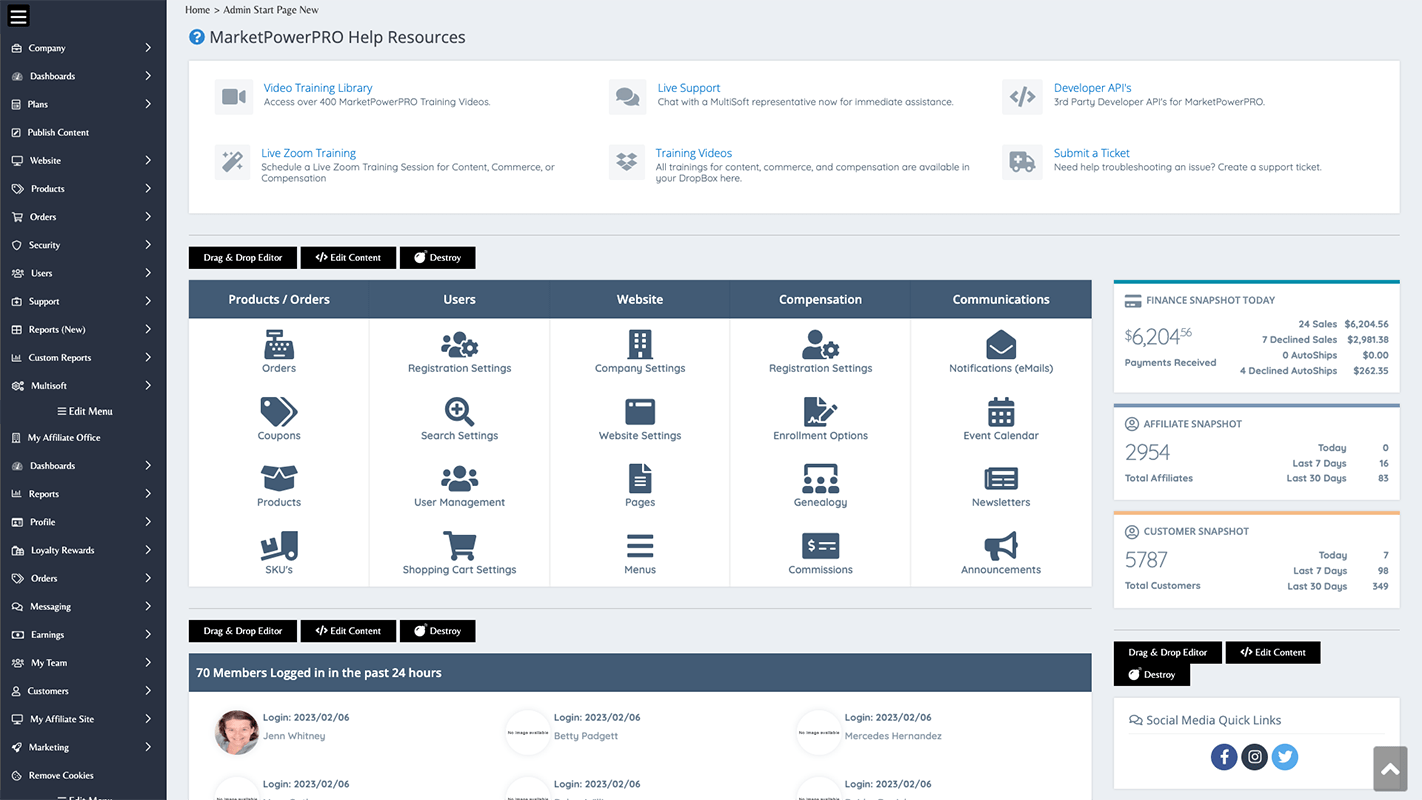Open the Products box icon
The width and height of the screenshot is (1422, 800).
279,478
